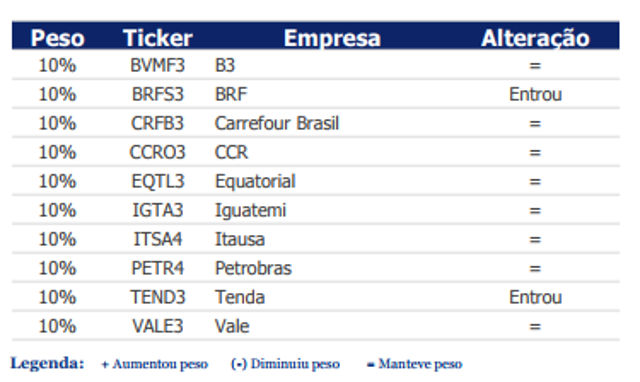Select the PETR4 ticker cell
The height and width of the screenshot is (382, 640).
tap(158, 268)
